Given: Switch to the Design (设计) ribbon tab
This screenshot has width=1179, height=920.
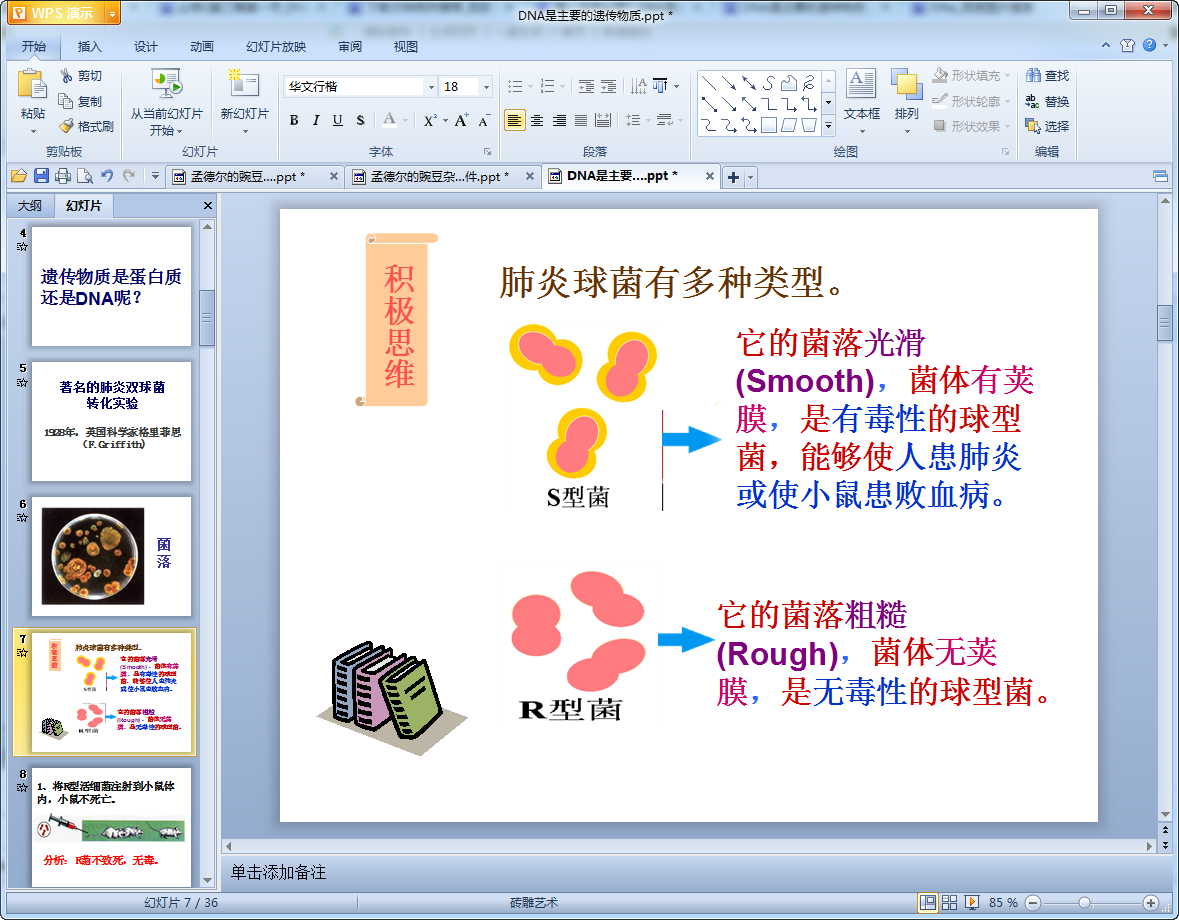Looking at the screenshot, I should [145, 47].
